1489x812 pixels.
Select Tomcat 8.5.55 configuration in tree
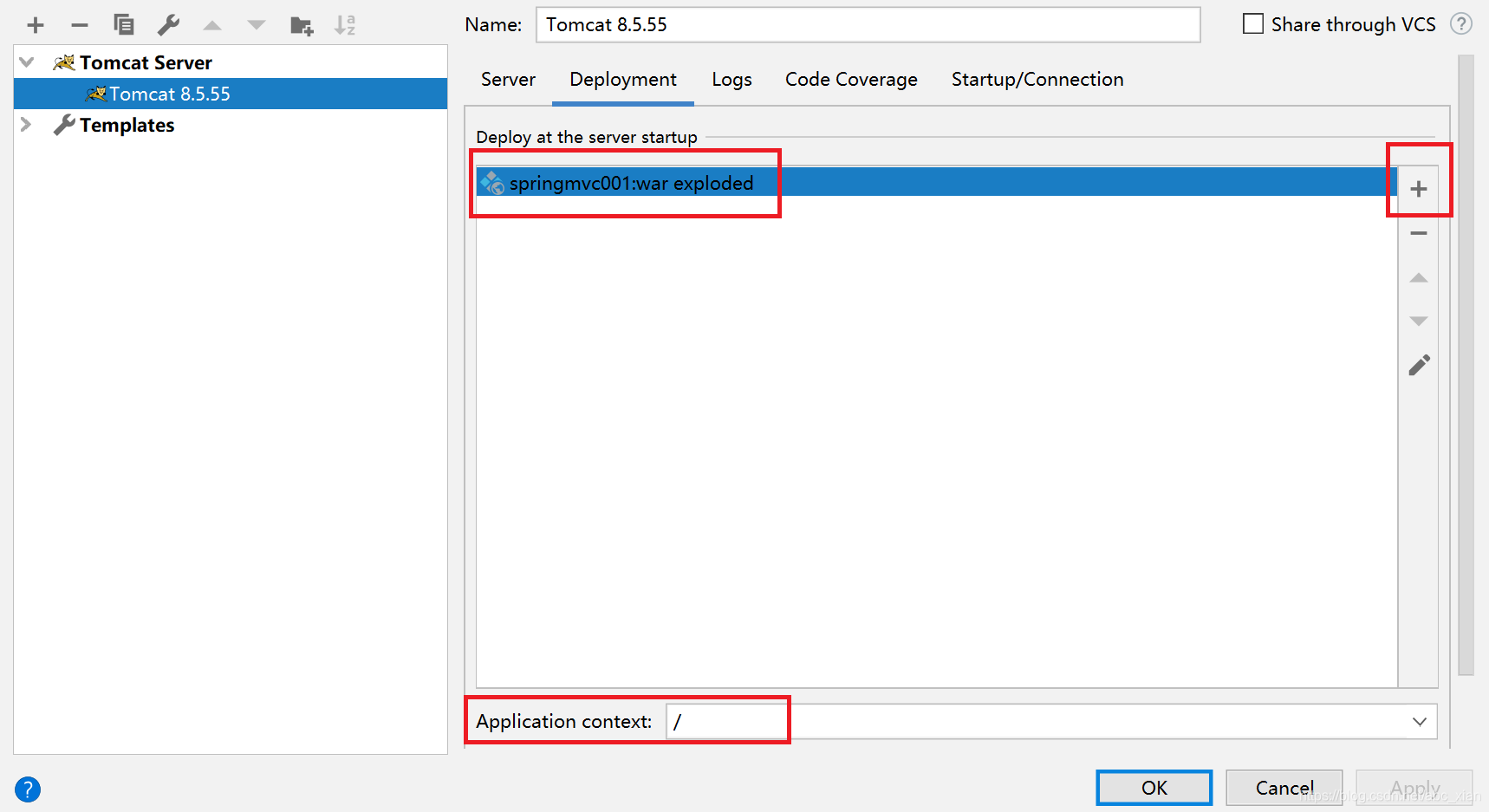pyautogui.click(x=231, y=94)
